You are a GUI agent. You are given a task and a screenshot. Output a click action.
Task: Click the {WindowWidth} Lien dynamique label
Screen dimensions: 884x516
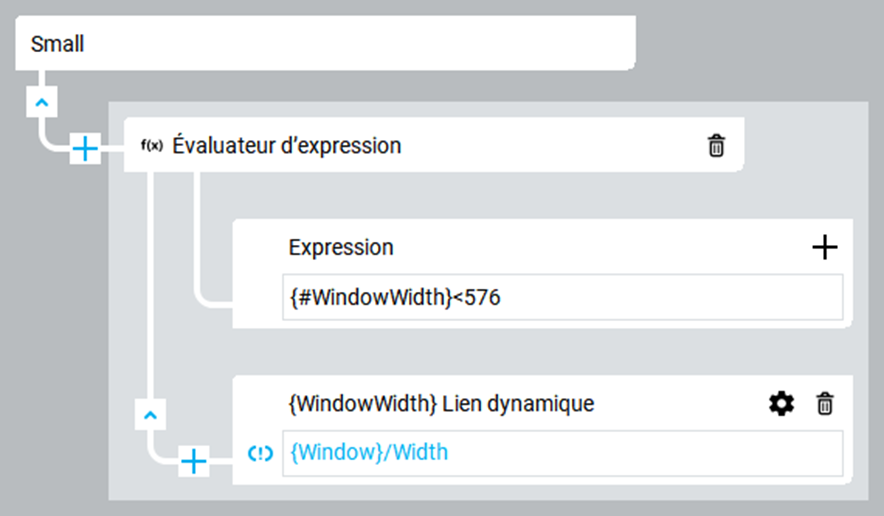441,404
